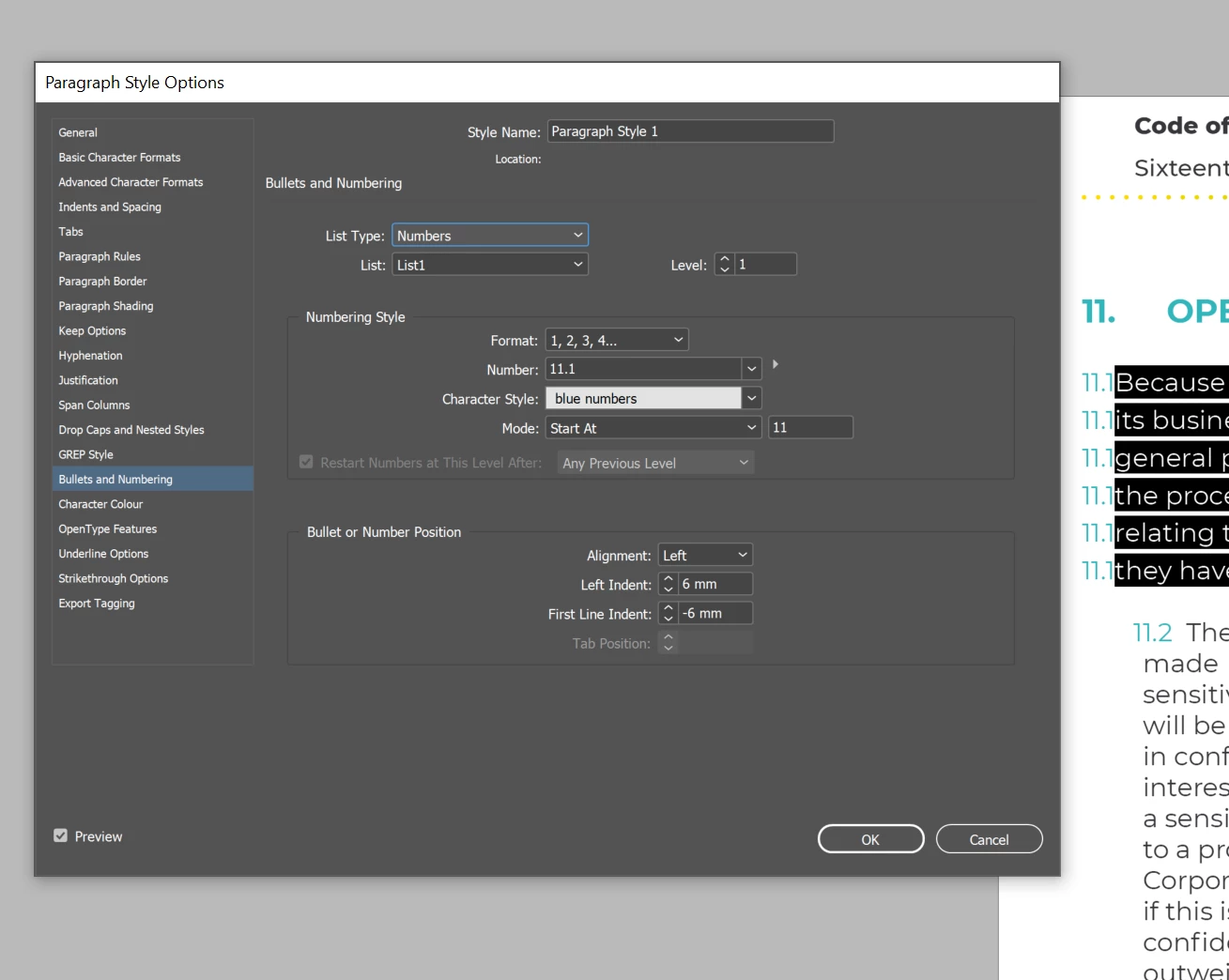
Task: Click the insert number placeholder arrow icon
Action: click(x=776, y=364)
